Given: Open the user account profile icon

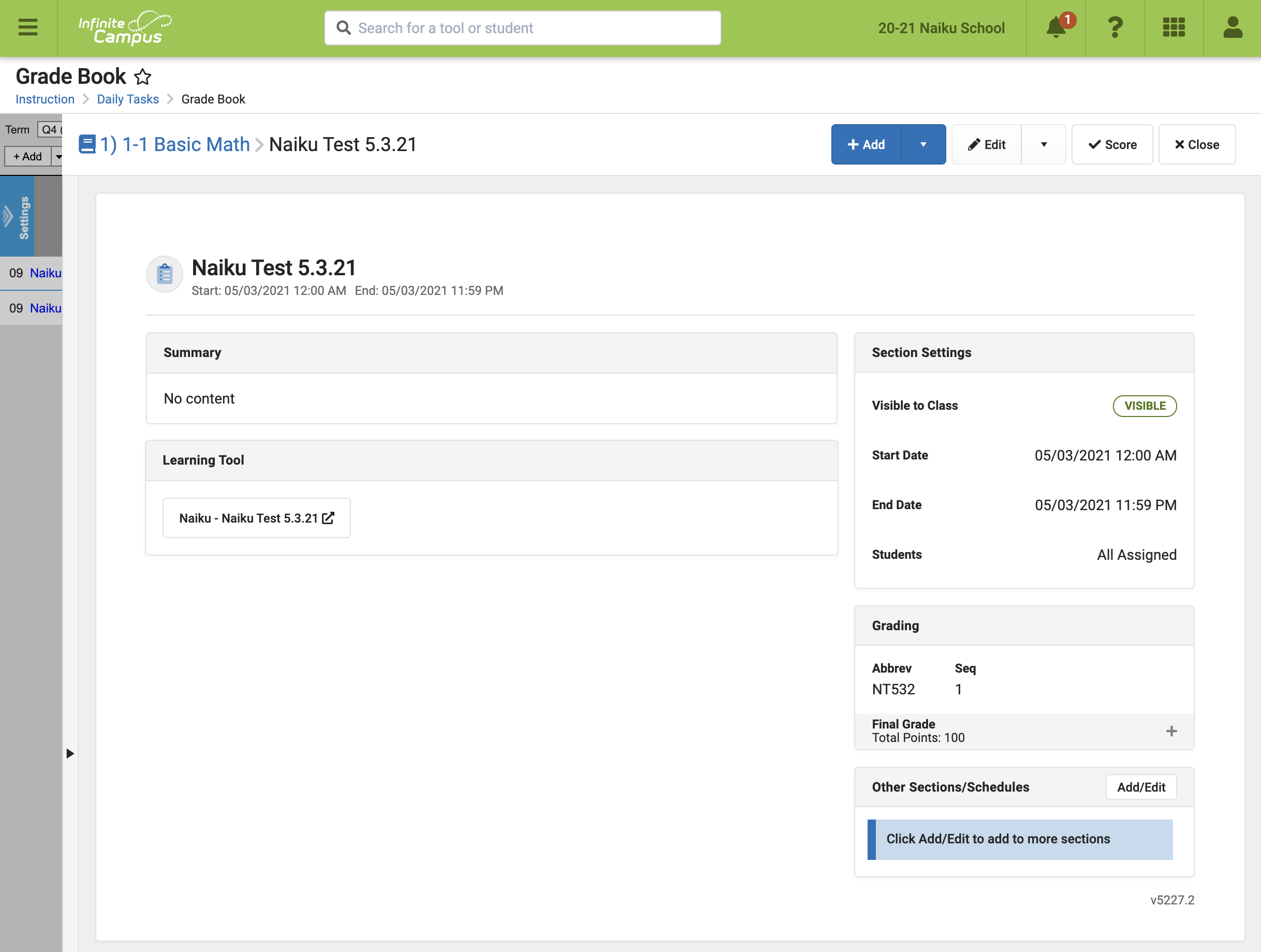Looking at the screenshot, I should (1233, 27).
